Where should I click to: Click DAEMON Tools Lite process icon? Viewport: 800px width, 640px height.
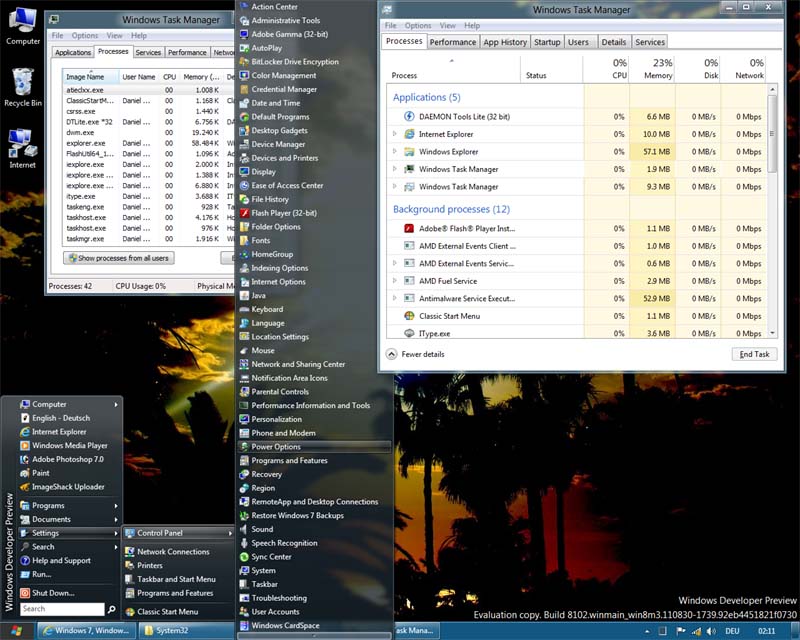[409, 116]
